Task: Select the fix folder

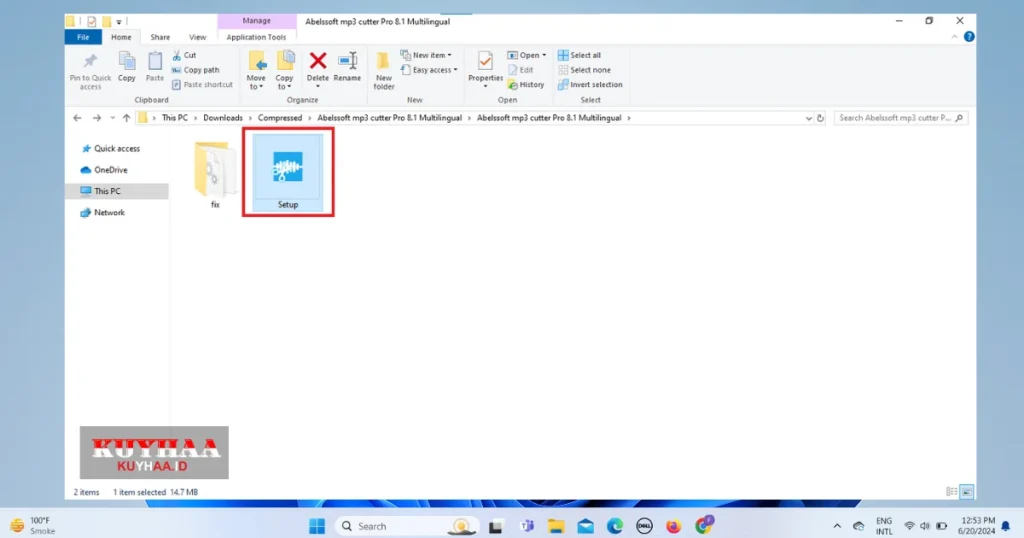Action: (215, 175)
